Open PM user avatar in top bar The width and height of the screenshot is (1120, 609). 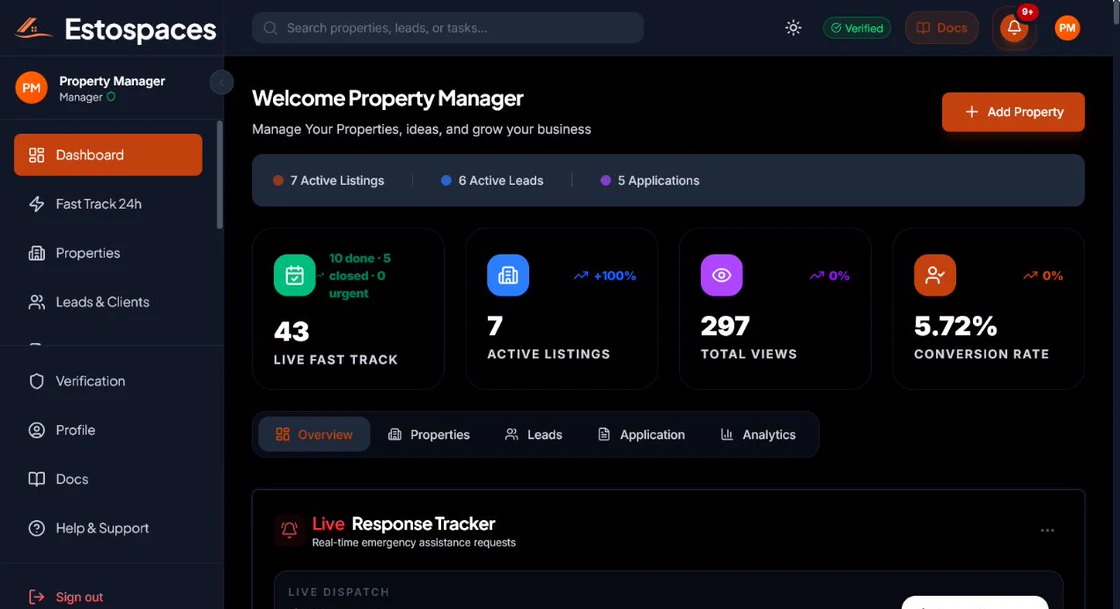point(1067,28)
